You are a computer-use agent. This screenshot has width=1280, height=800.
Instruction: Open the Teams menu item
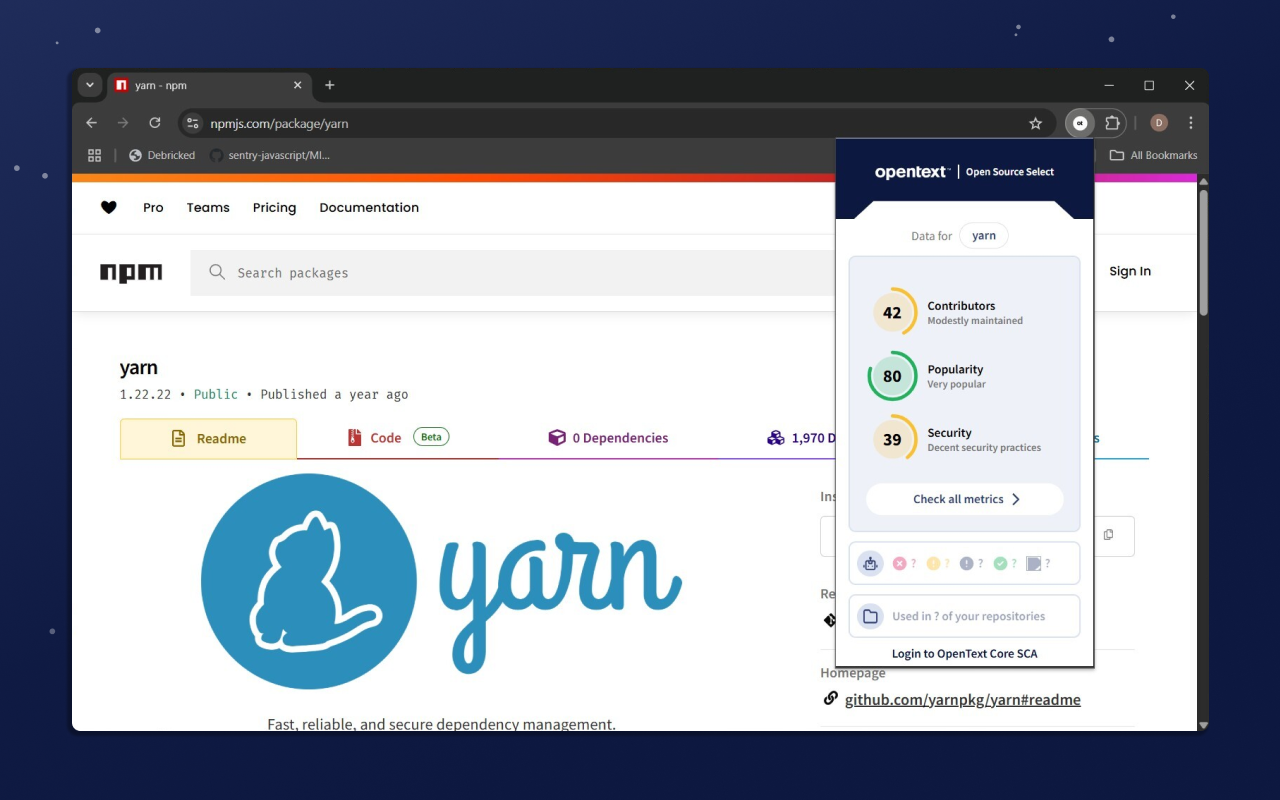[x=208, y=207]
